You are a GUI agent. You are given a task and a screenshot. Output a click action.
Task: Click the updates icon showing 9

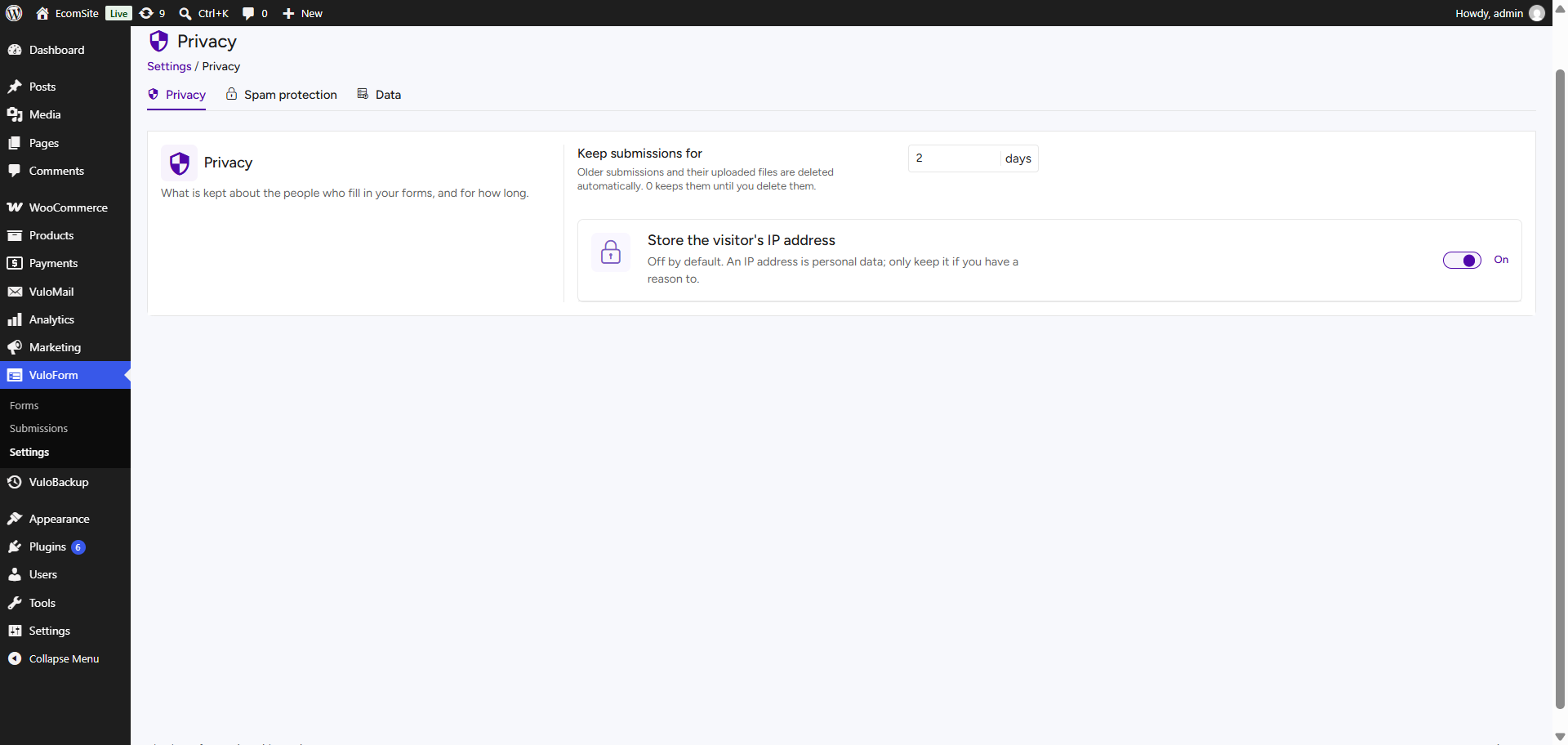coord(146,13)
